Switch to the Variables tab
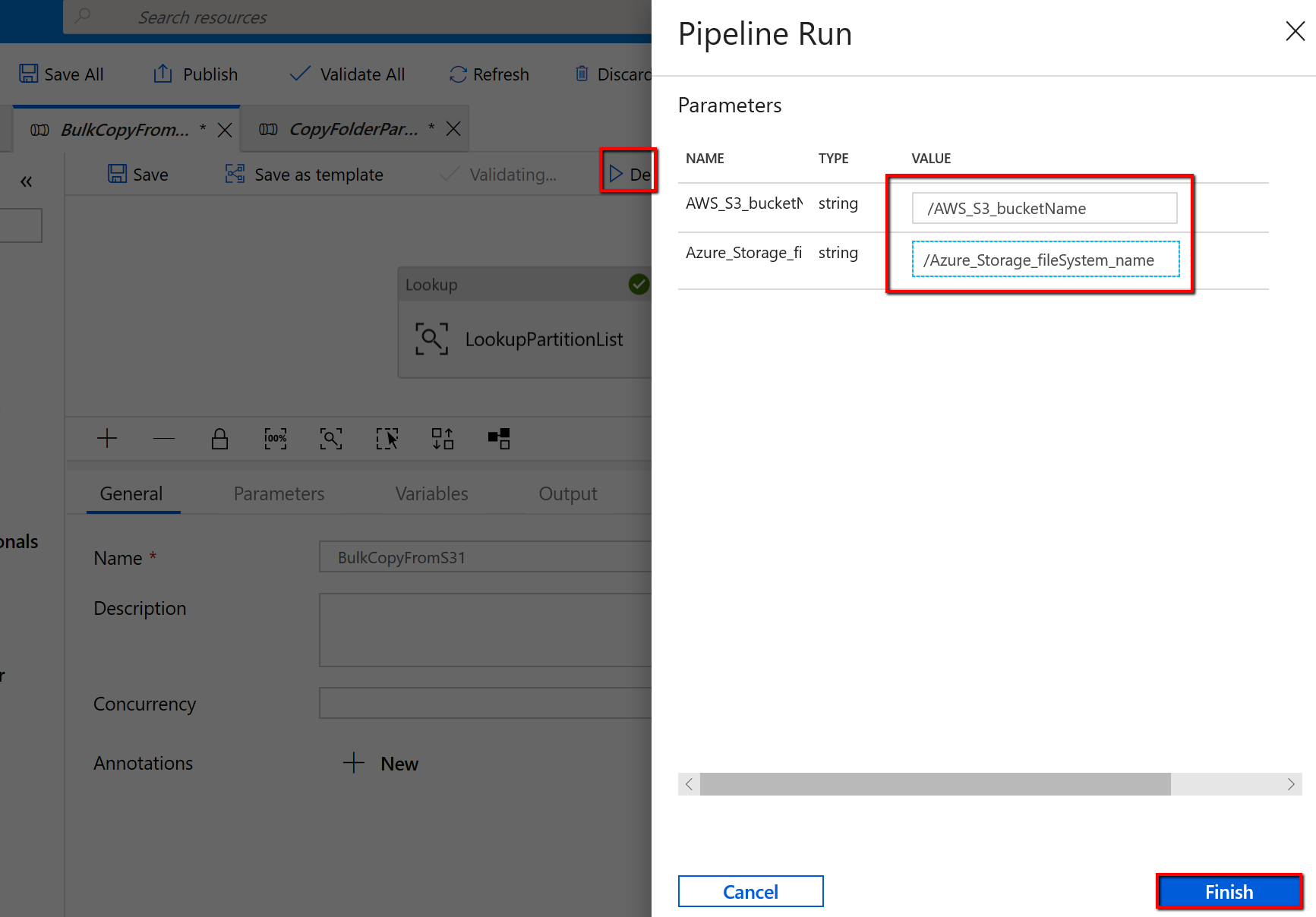The height and width of the screenshot is (917, 1316). tap(431, 493)
